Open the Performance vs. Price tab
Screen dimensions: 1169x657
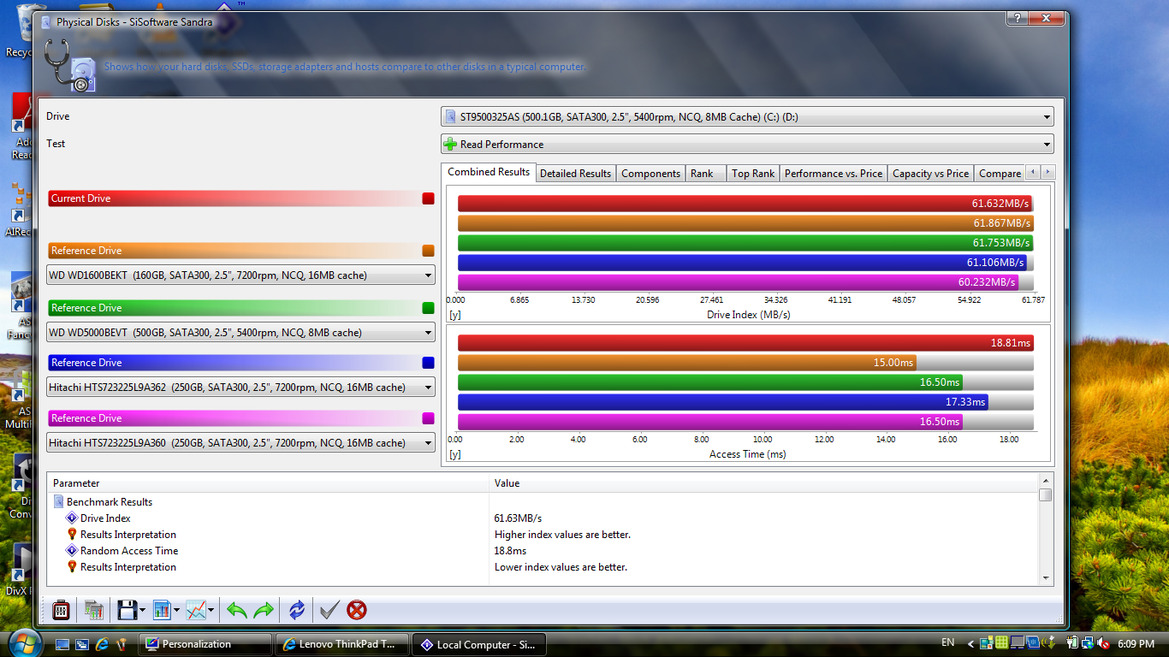pos(833,173)
